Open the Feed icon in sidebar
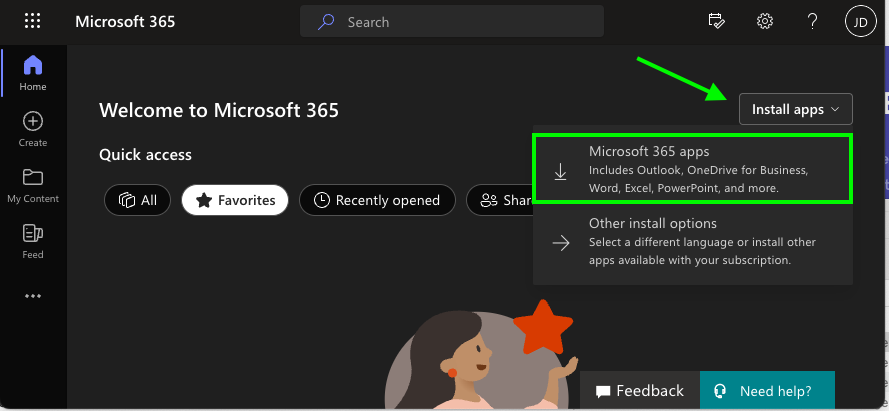Viewport: 889px width, 411px height. (x=32, y=233)
